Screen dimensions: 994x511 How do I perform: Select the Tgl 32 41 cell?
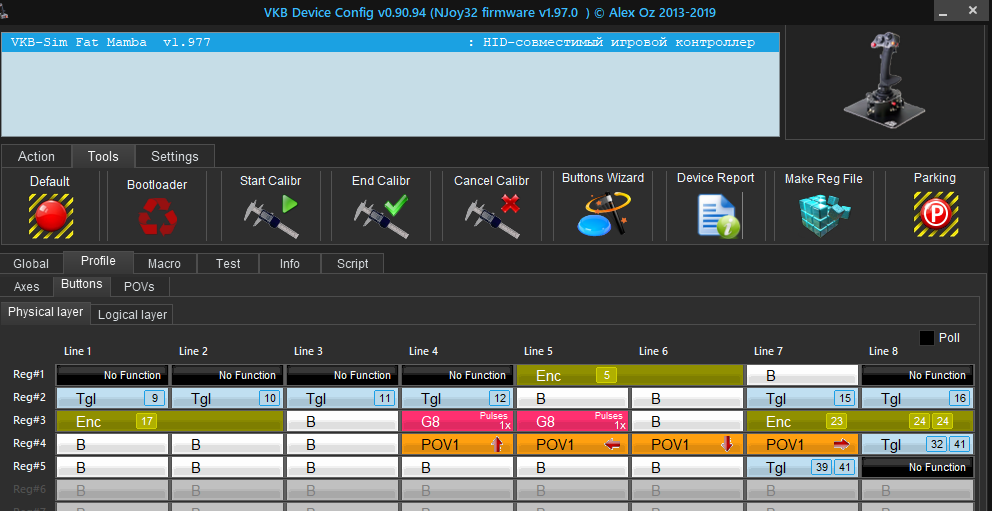coord(918,444)
